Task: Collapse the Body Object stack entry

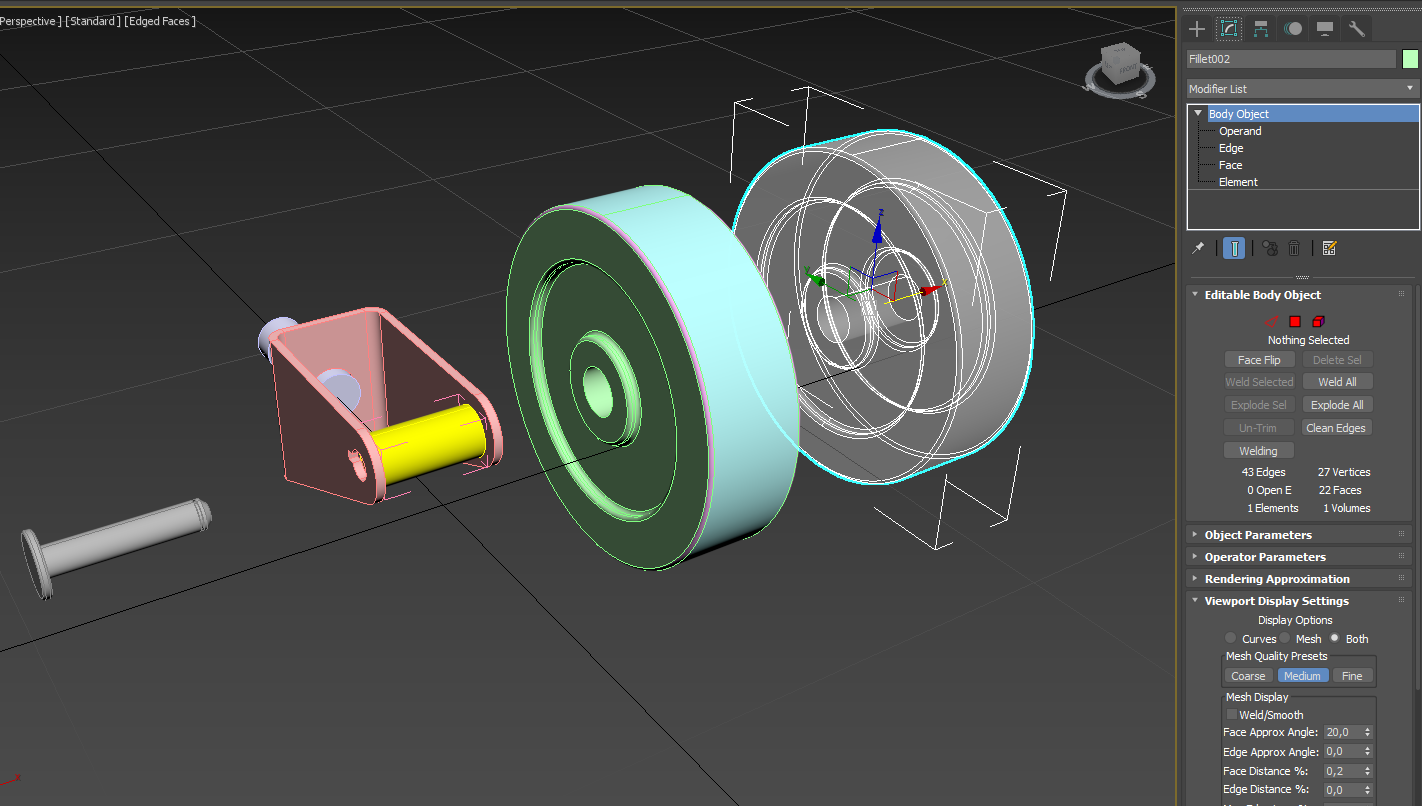Action: [1197, 113]
